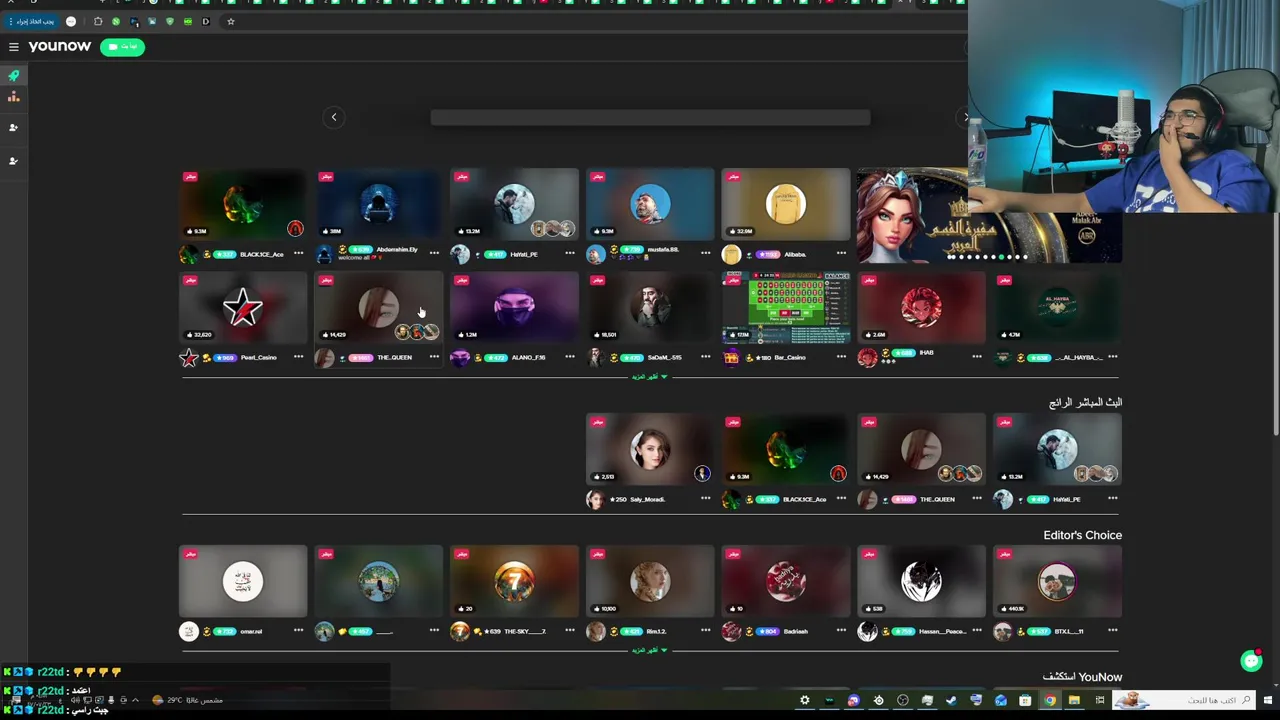Image resolution: width=1280 pixels, height=720 pixels.
Task: Open more options for Badriaah stream
Action: [842, 631]
